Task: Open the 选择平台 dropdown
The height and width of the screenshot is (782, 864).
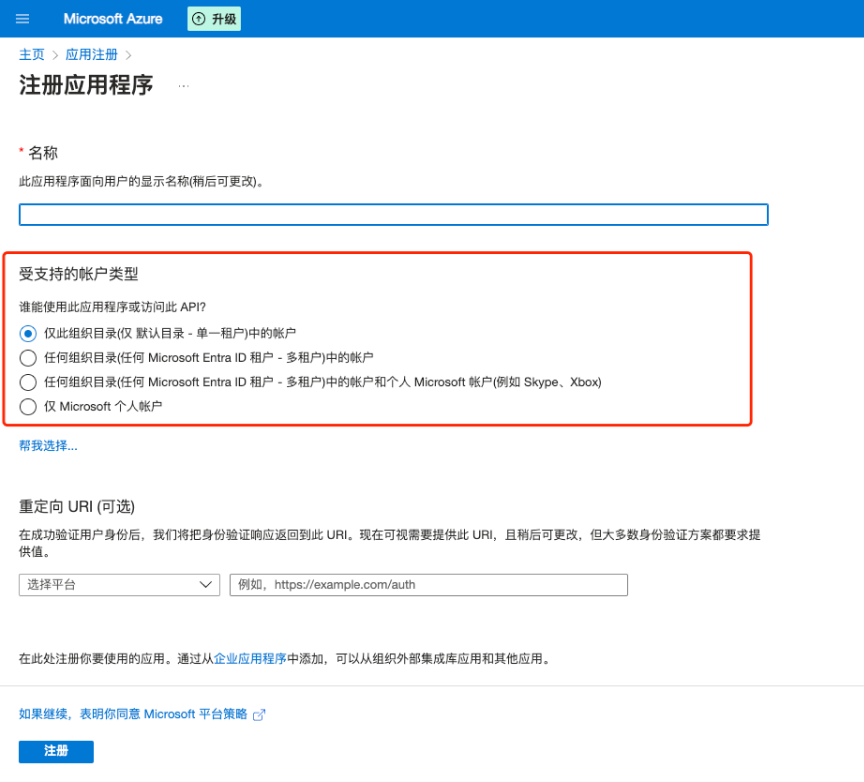Action: point(119,585)
